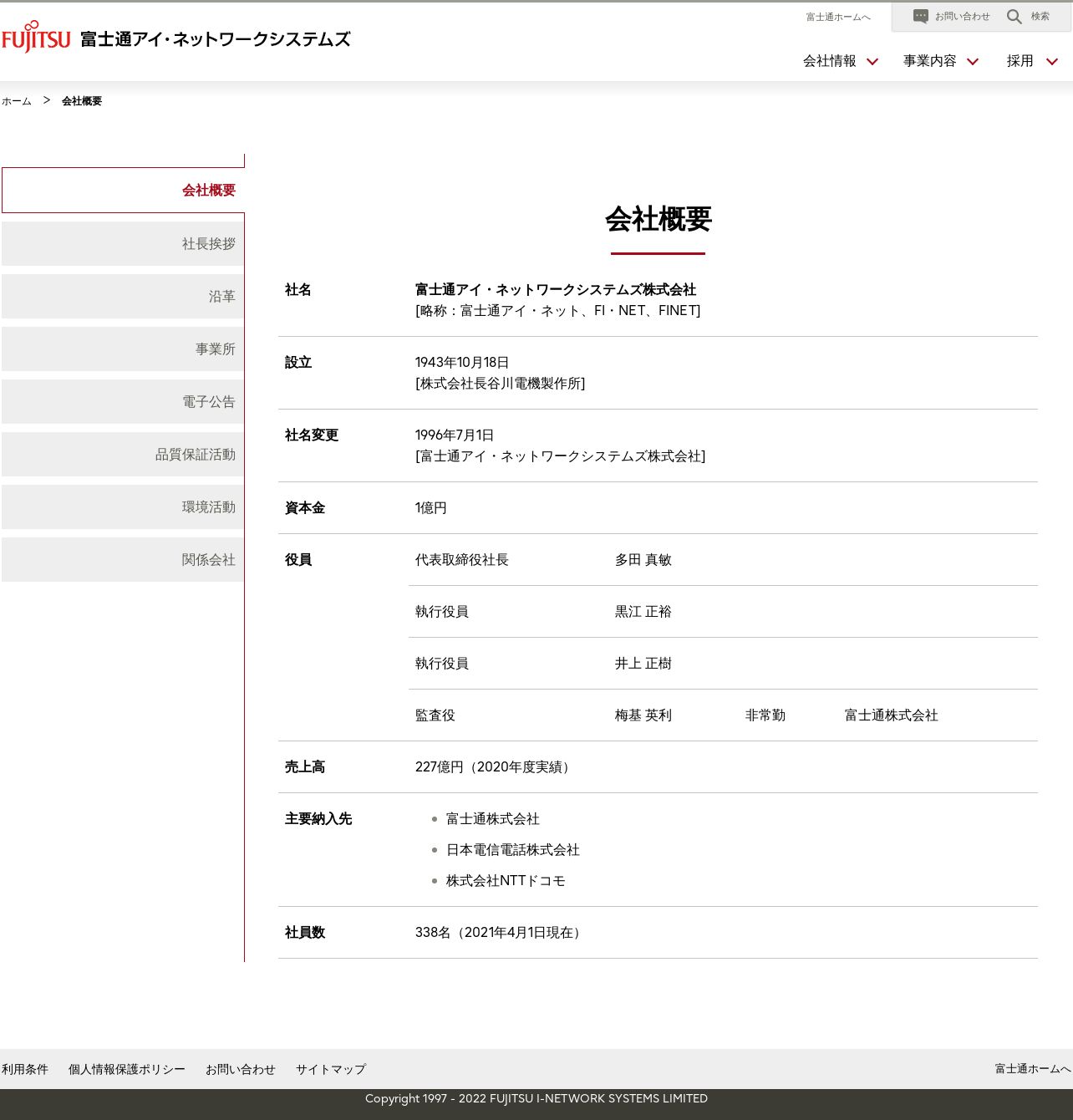Click the お問い合わせ speech-bubble icon
The image size is (1073, 1120).
[x=921, y=16]
